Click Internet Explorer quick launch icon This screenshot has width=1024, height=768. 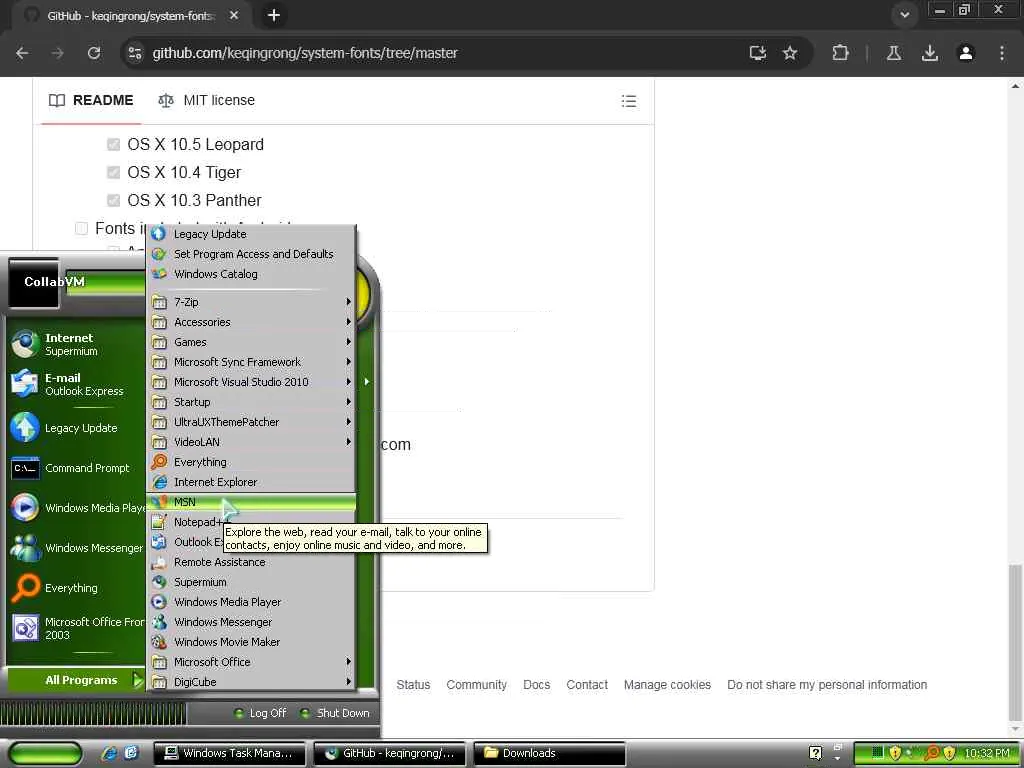(x=109, y=753)
